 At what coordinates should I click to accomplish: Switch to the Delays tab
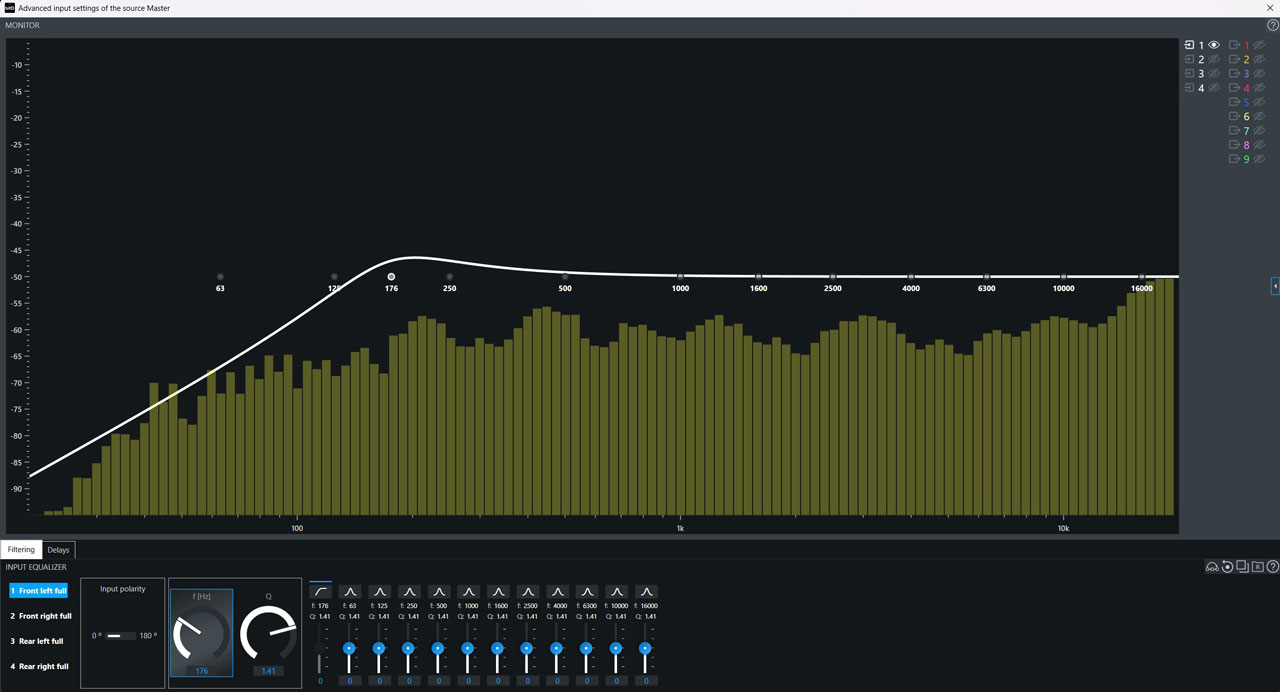click(x=57, y=549)
